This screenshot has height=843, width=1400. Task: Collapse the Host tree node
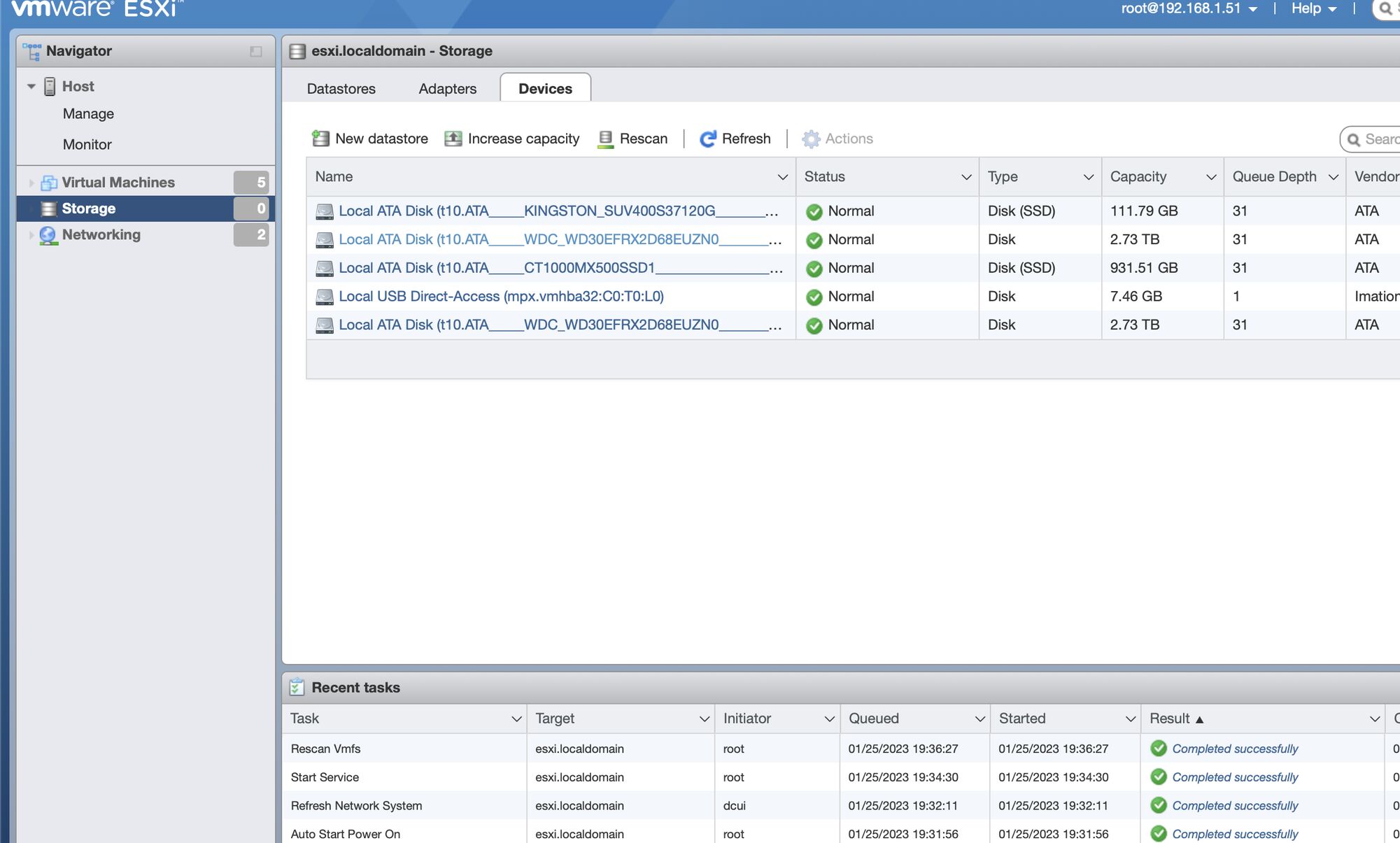click(x=31, y=87)
